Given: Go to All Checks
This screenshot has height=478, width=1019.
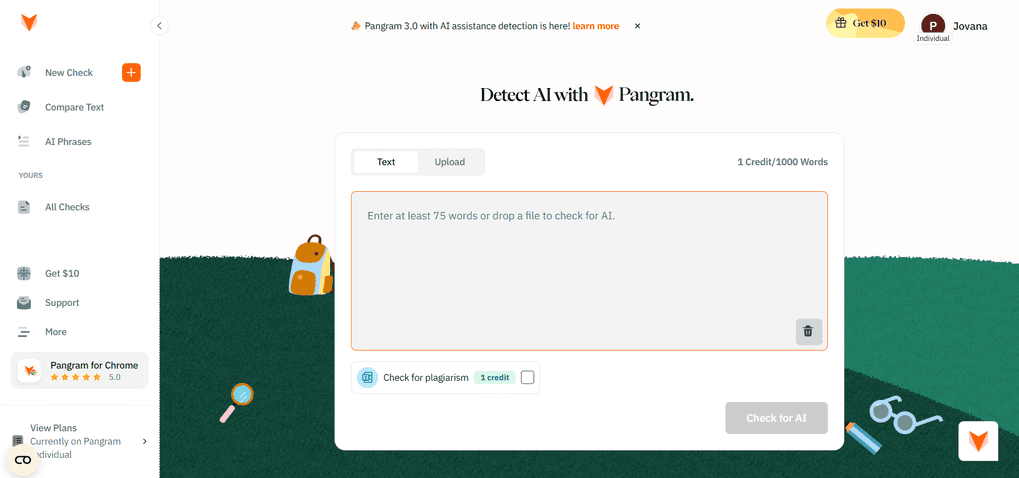Looking at the screenshot, I should [x=67, y=207].
